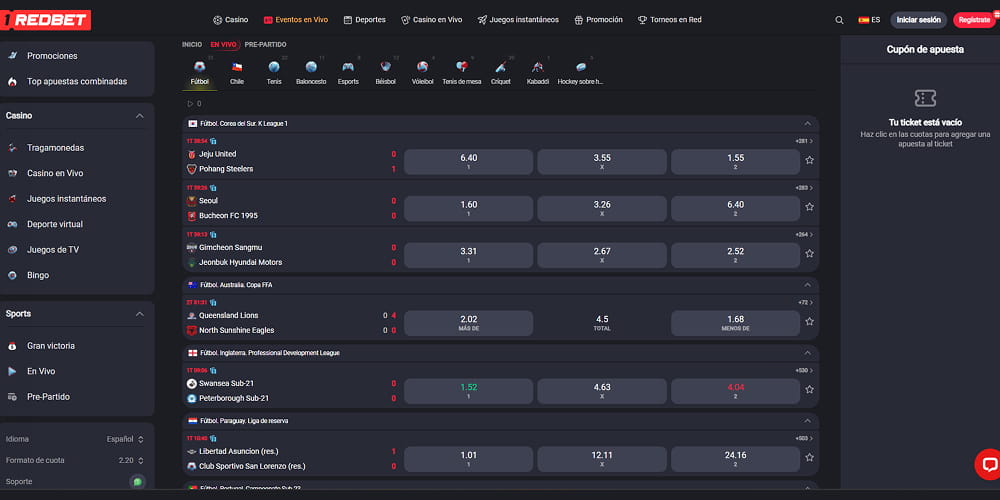Image resolution: width=1000 pixels, height=500 pixels.
Task: Open Juegos instantáneos top menu
Action: [518, 20]
